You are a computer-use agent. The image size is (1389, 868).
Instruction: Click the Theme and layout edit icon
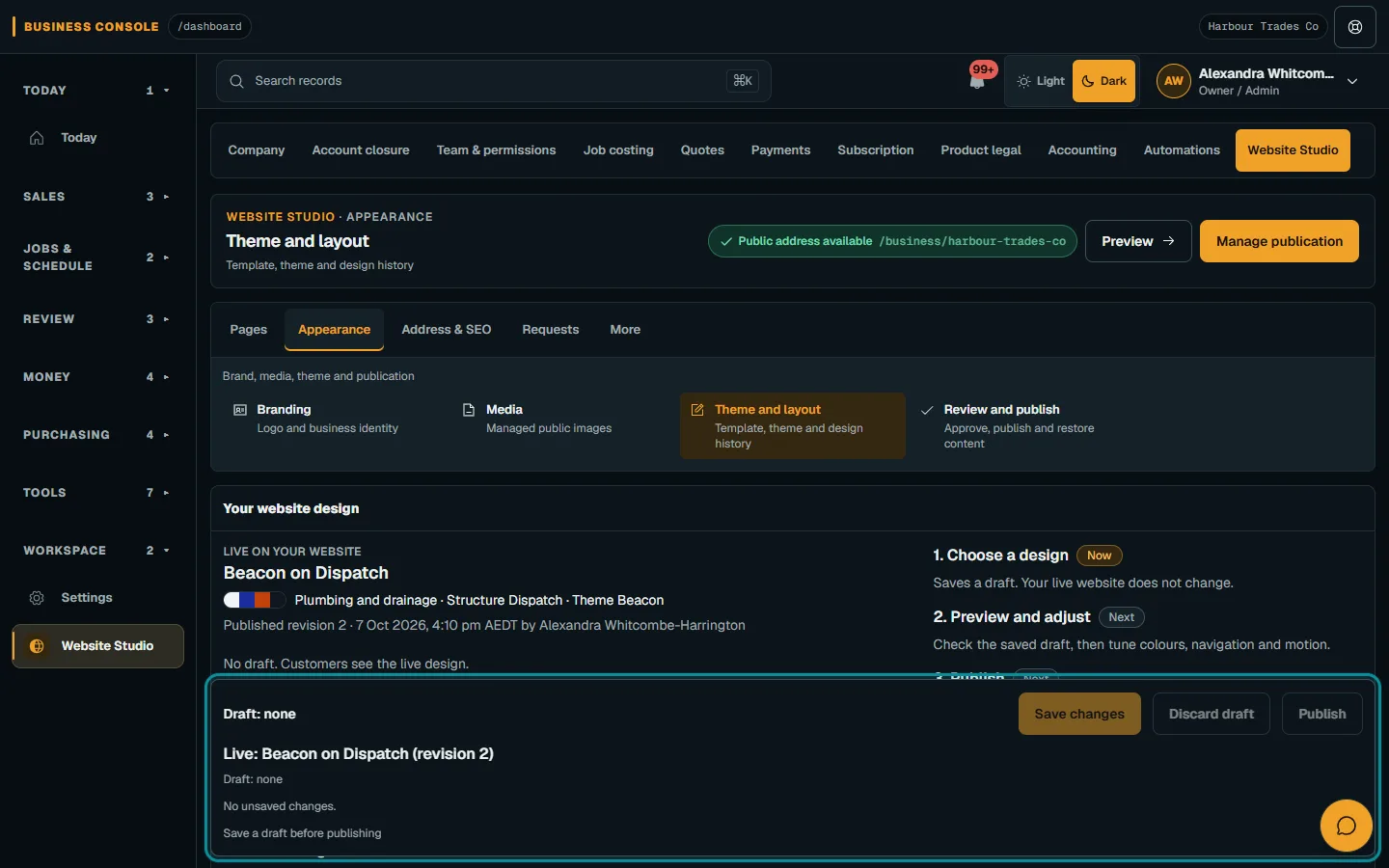tap(697, 410)
